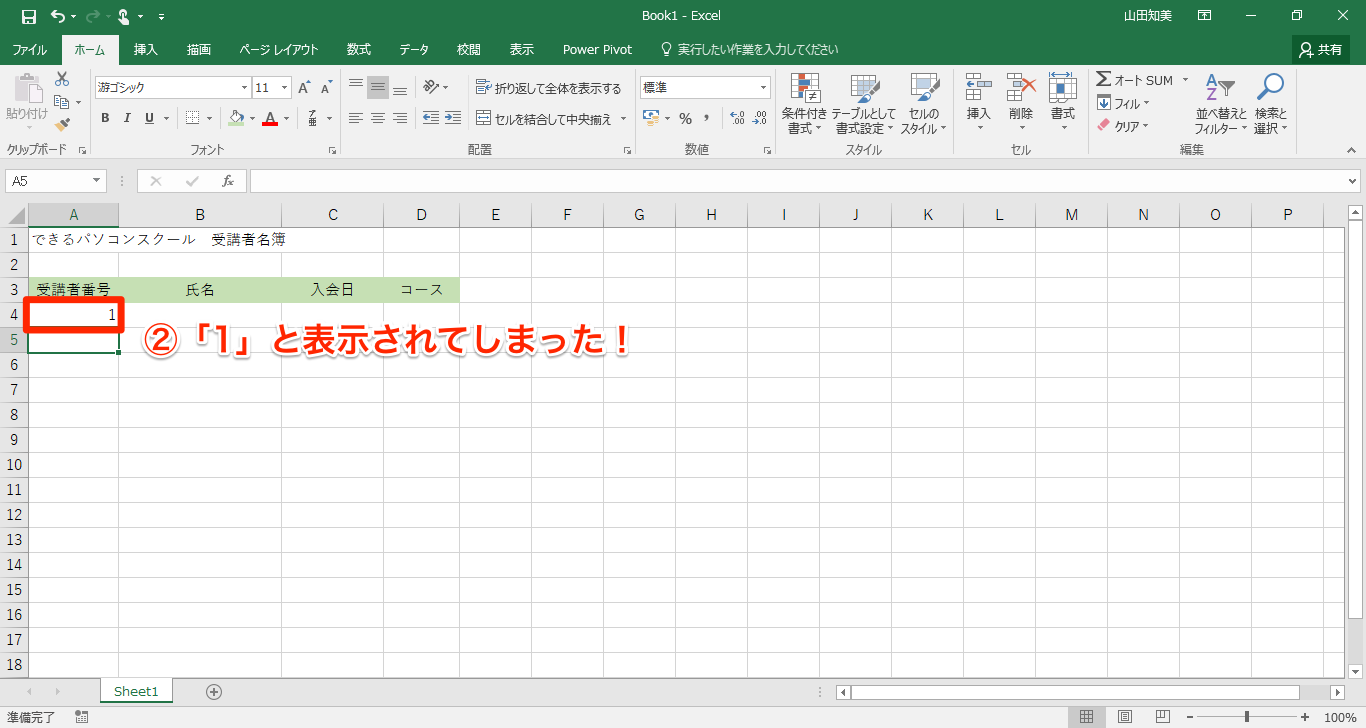Open テーブルとして書式設定 gallery
Image resolution: width=1366 pixels, height=728 pixels.
click(864, 104)
